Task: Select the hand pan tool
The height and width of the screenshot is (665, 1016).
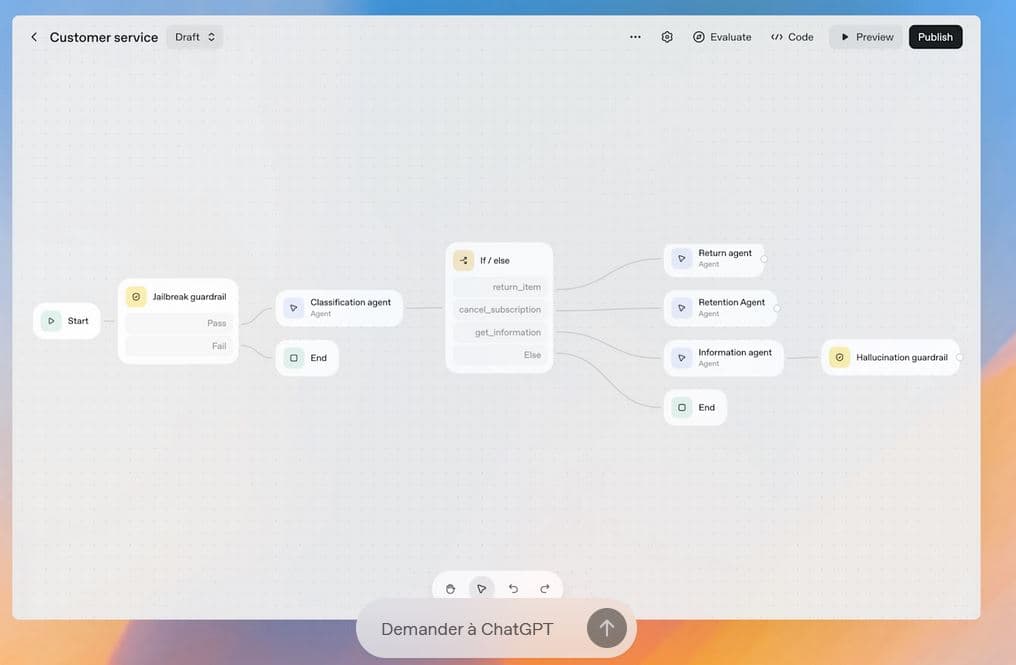Action: pyautogui.click(x=450, y=588)
